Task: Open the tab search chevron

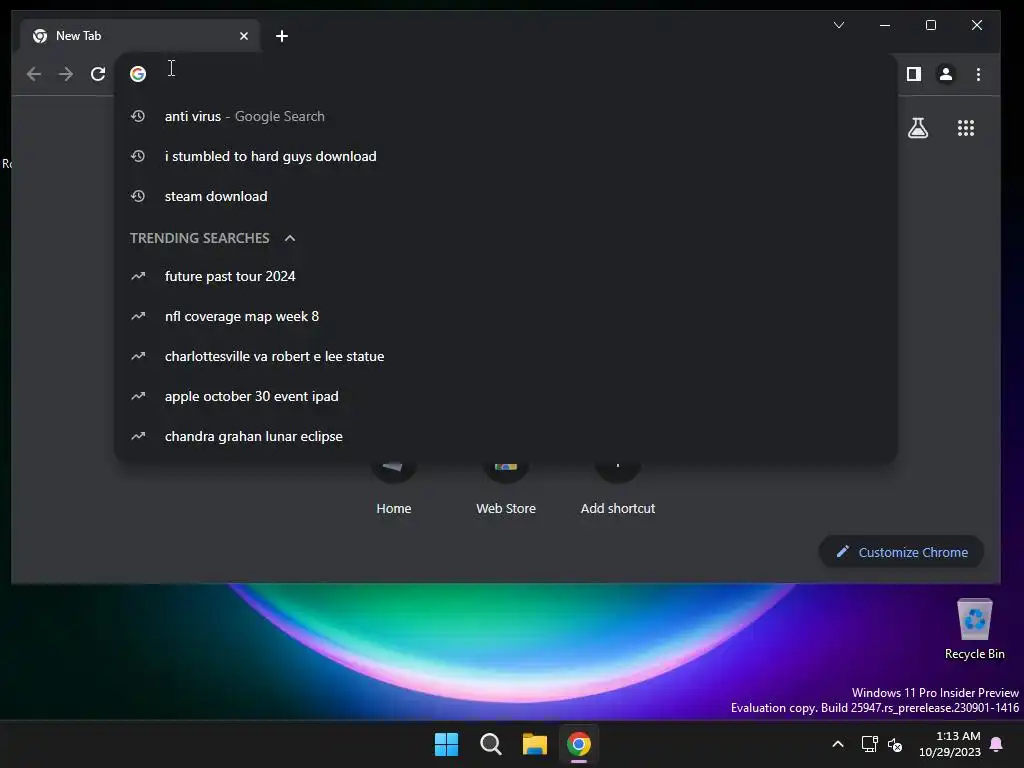Action: pos(839,25)
